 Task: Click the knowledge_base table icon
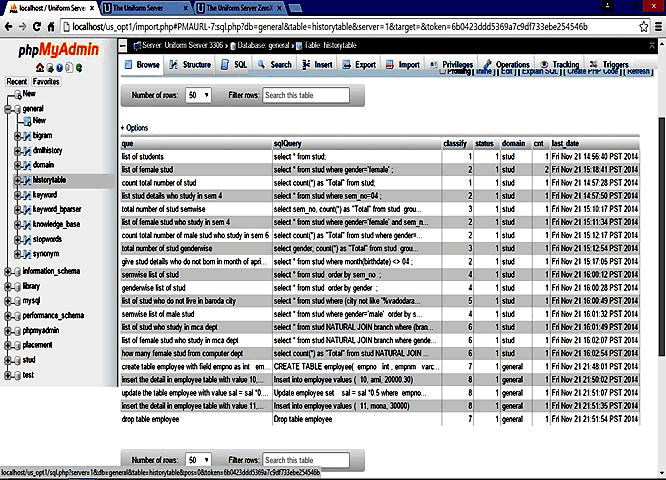pyautogui.click(x=25, y=225)
